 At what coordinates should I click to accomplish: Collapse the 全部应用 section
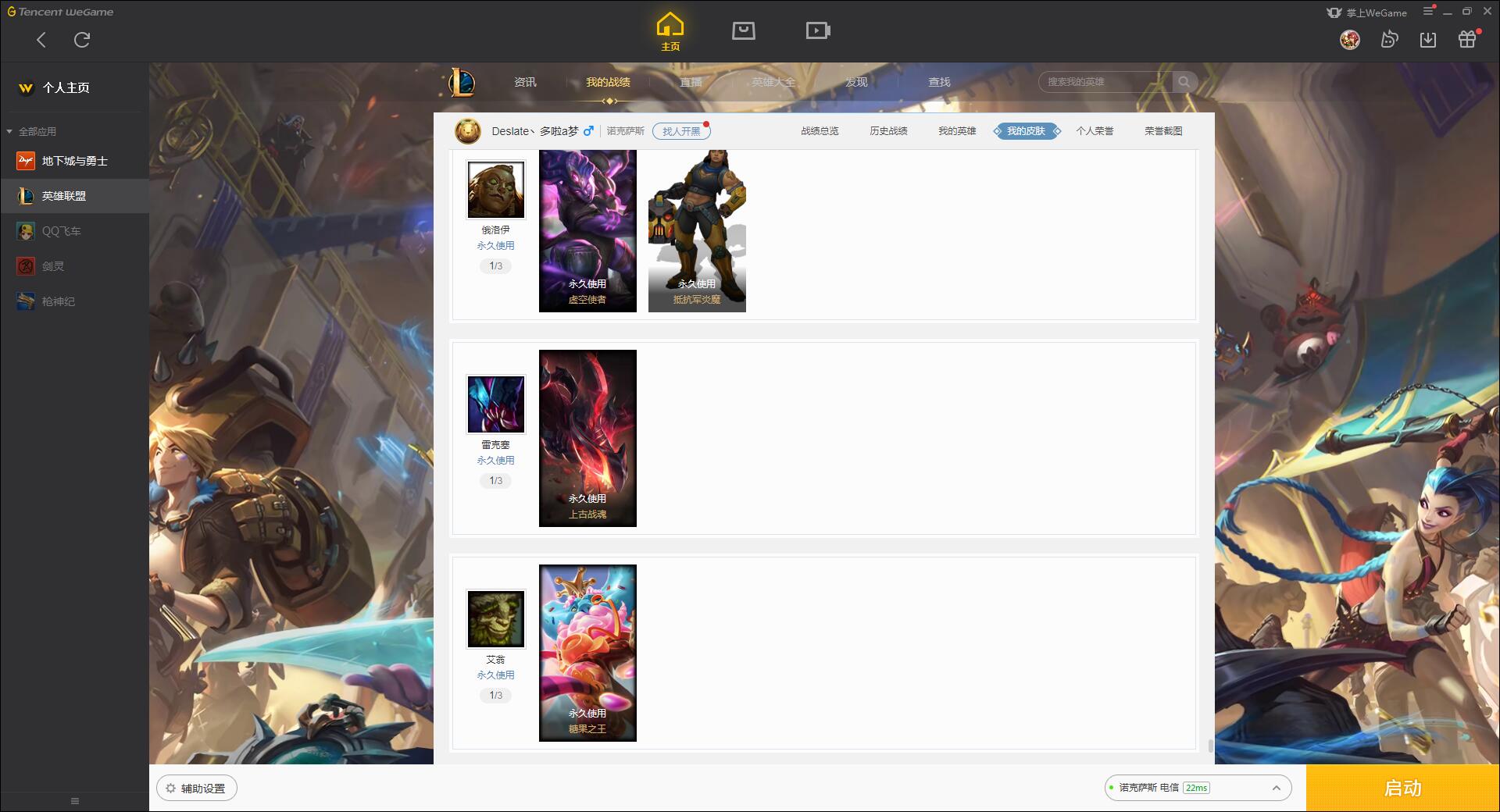(32, 131)
